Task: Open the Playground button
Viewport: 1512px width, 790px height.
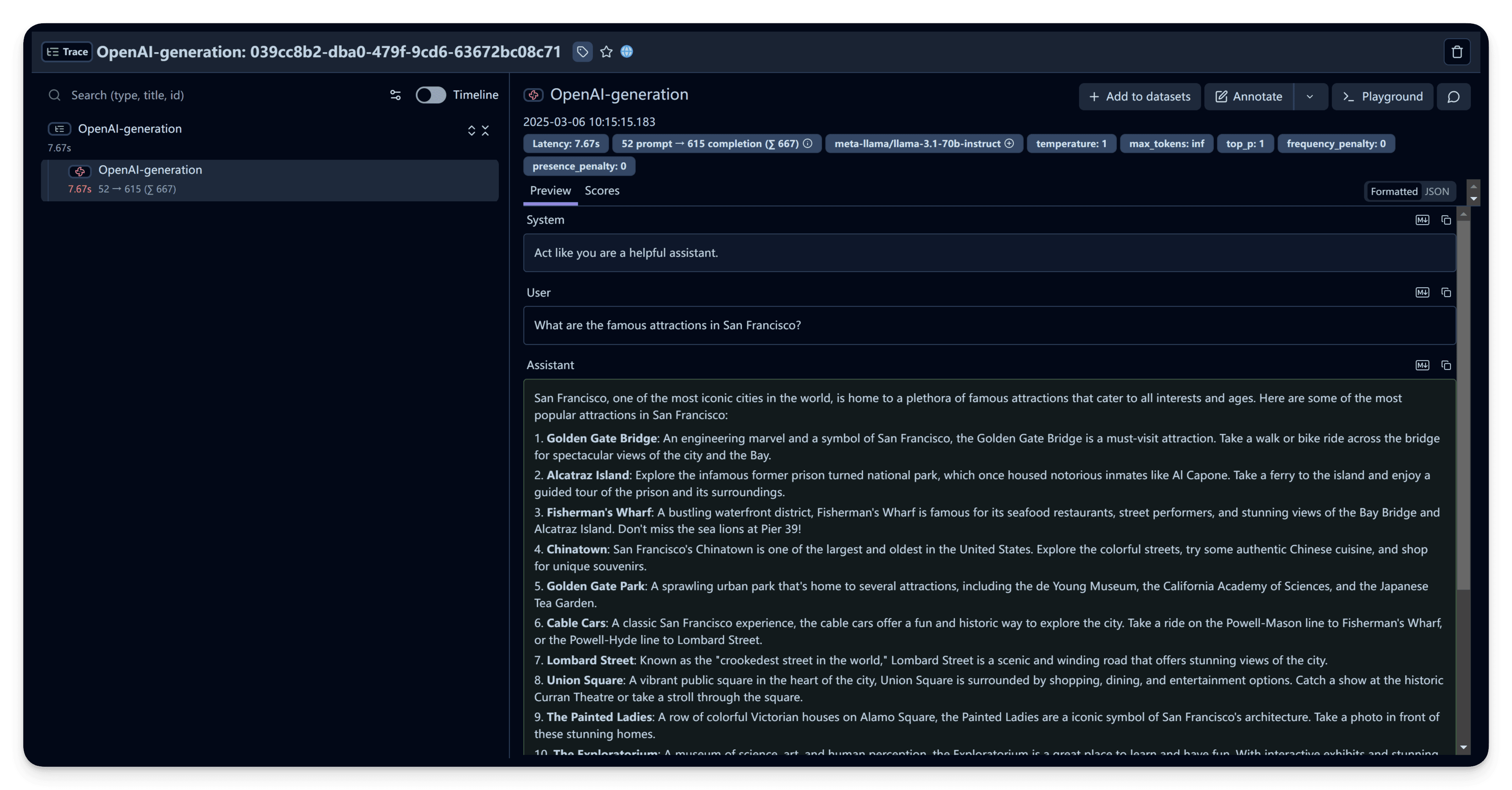Action: (1382, 97)
